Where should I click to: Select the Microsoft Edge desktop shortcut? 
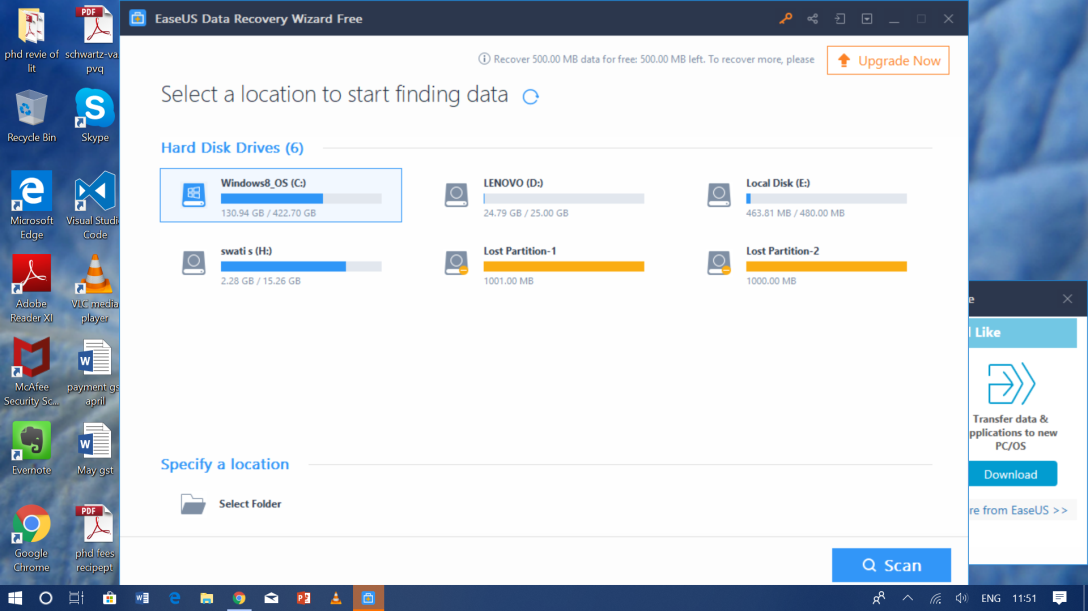pyautogui.click(x=31, y=206)
